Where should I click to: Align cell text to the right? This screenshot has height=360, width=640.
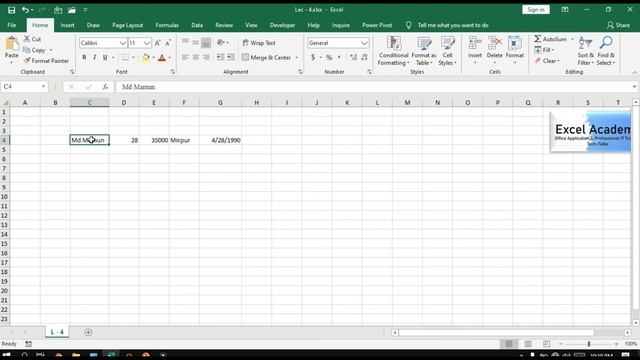pyautogui.click(x=206, y=58)
